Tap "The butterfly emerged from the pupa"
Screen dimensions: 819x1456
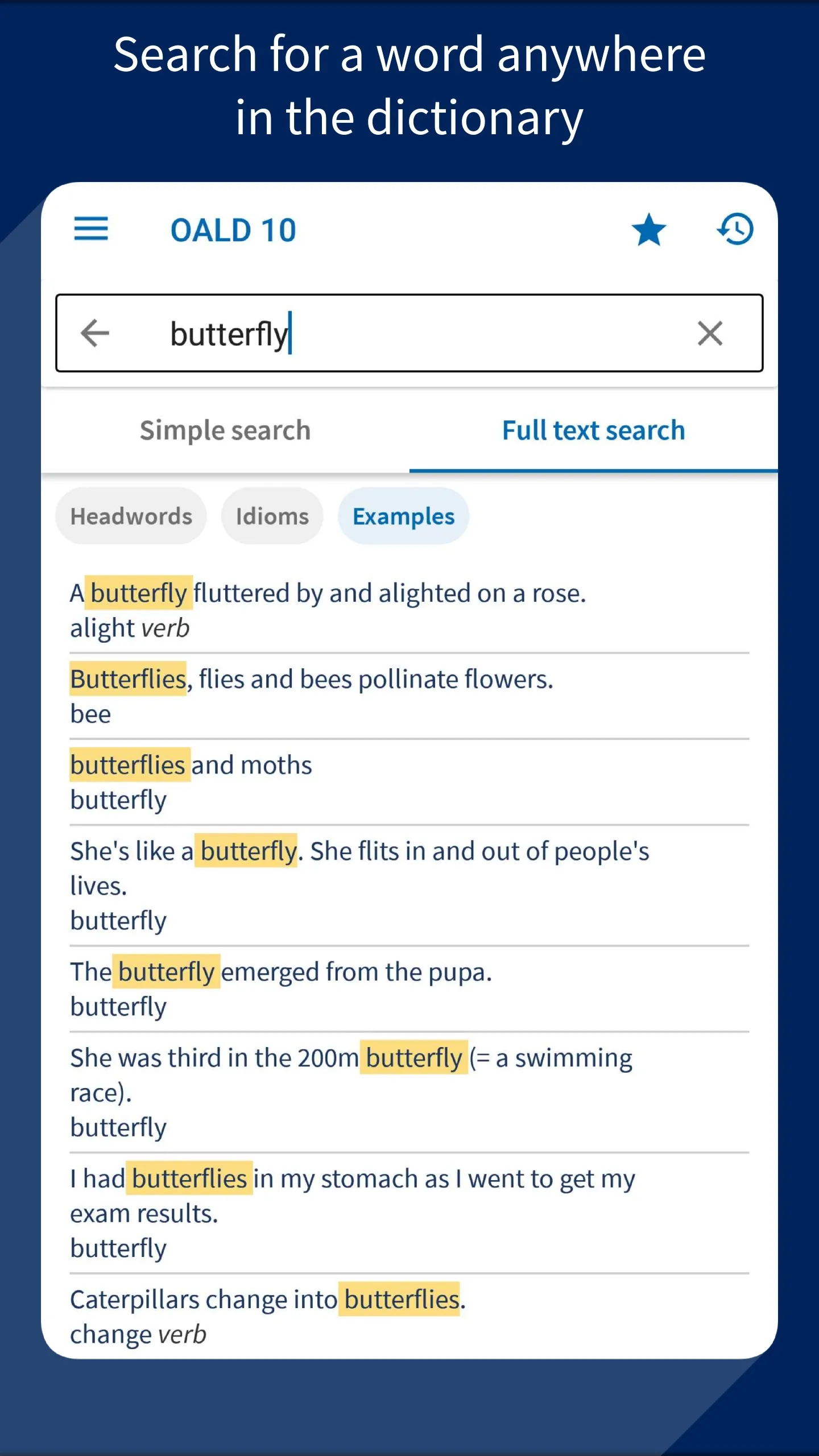[281, 988]
